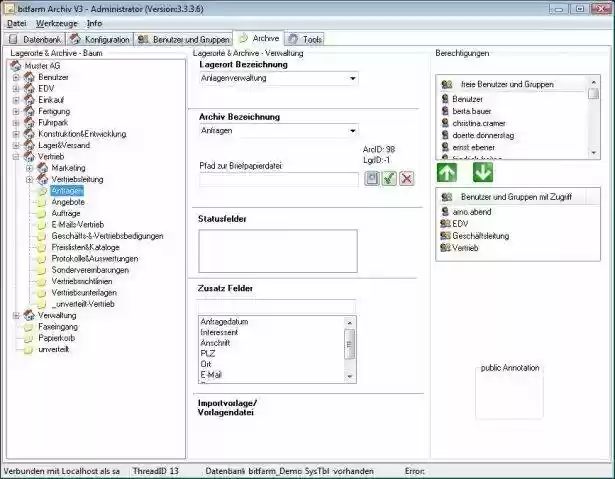Select Preislisten&Kataloge archive
Screen dimensions: 615x479
coord(85,248)
